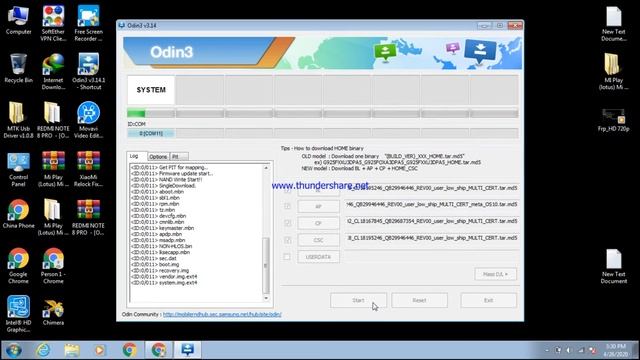Click the CSC file browse button

318,240
